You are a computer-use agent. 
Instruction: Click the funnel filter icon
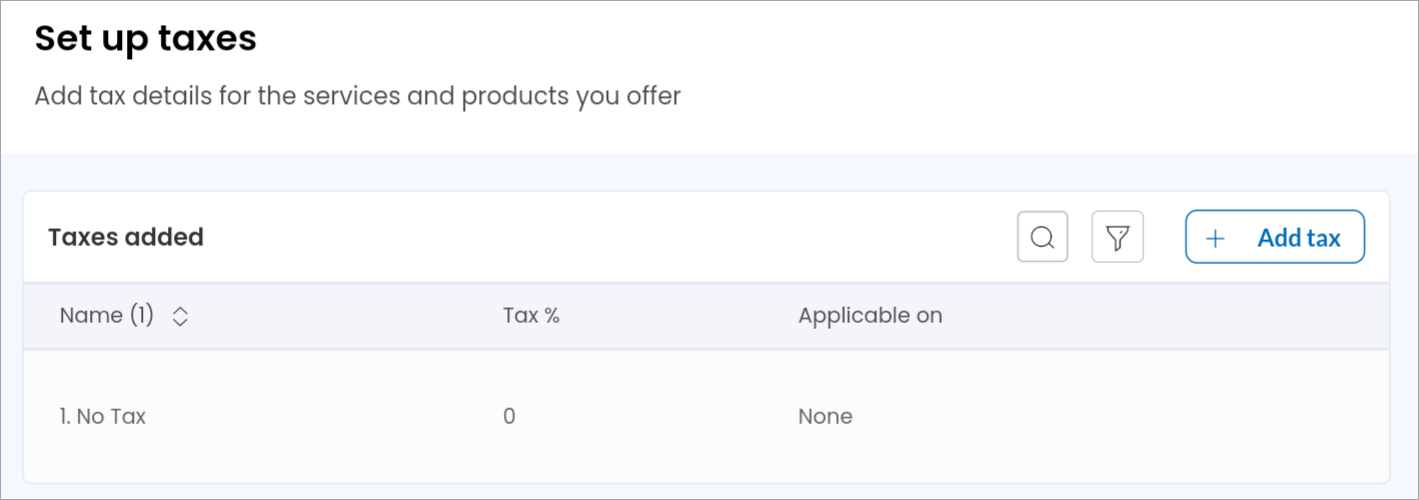(1117, 237)
